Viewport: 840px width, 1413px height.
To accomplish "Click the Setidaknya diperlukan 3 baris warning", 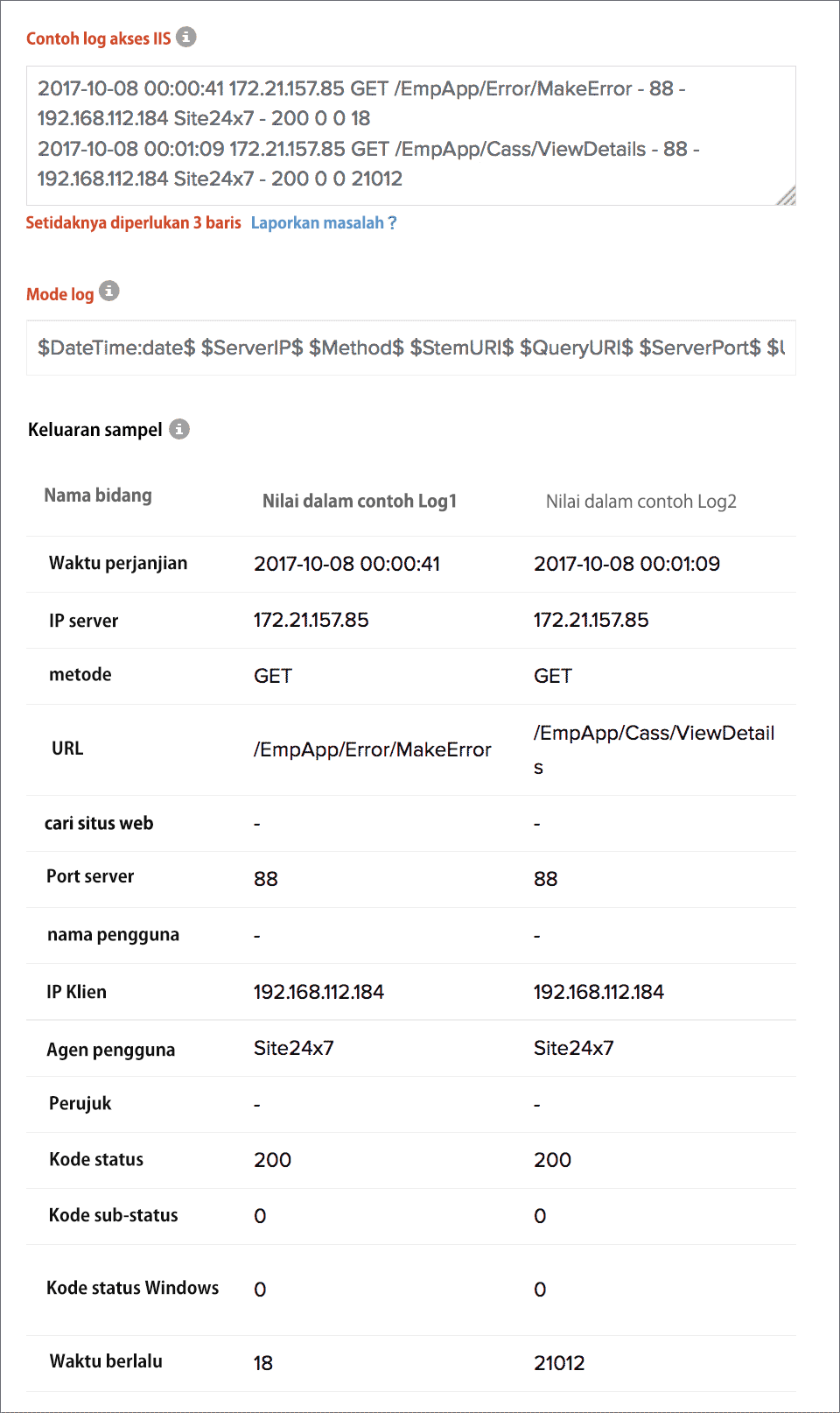I will pos(133,223).
